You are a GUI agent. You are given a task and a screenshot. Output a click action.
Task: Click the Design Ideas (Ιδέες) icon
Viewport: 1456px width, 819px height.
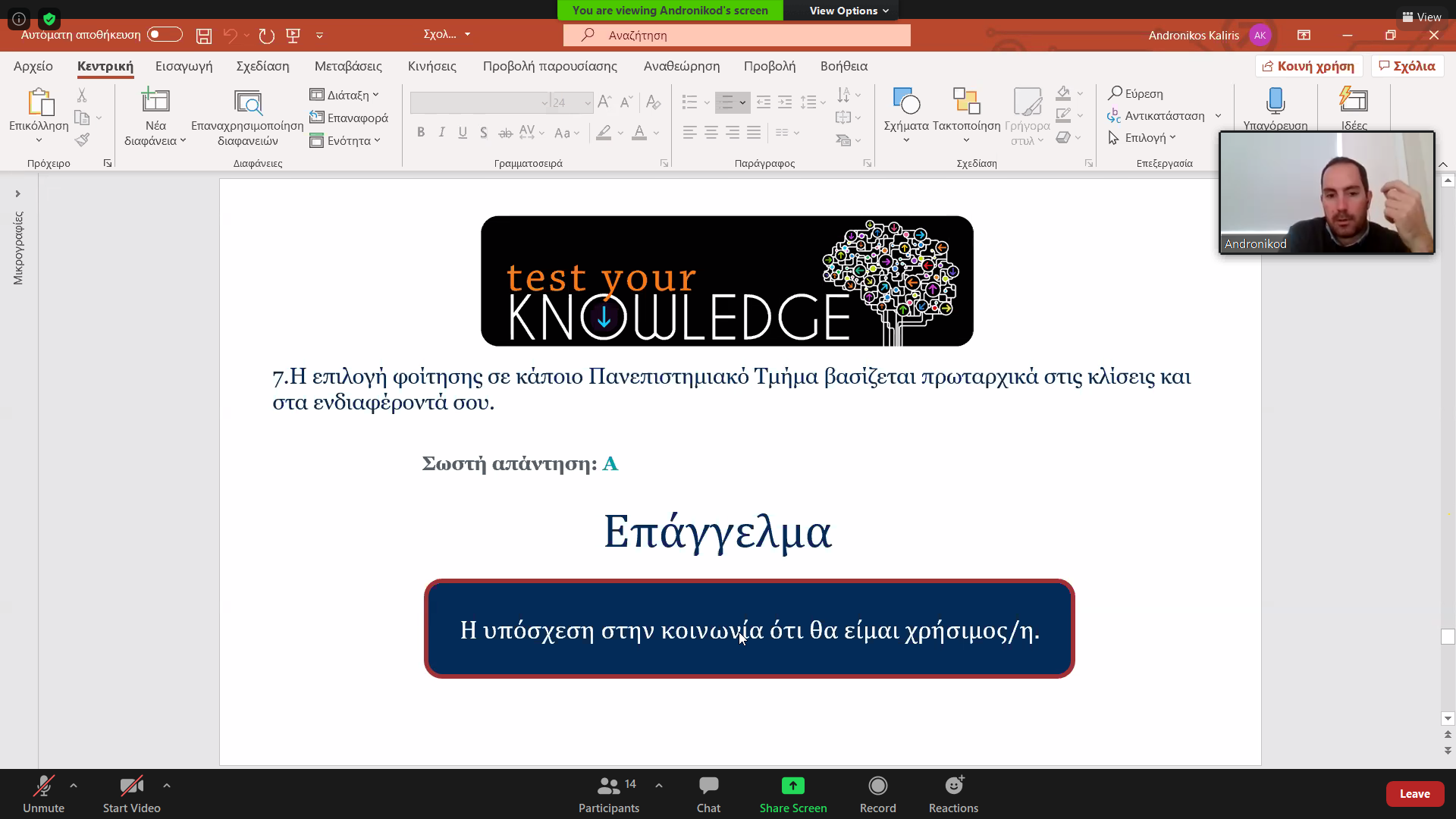pyautogui.click(x=1354, y=101)
